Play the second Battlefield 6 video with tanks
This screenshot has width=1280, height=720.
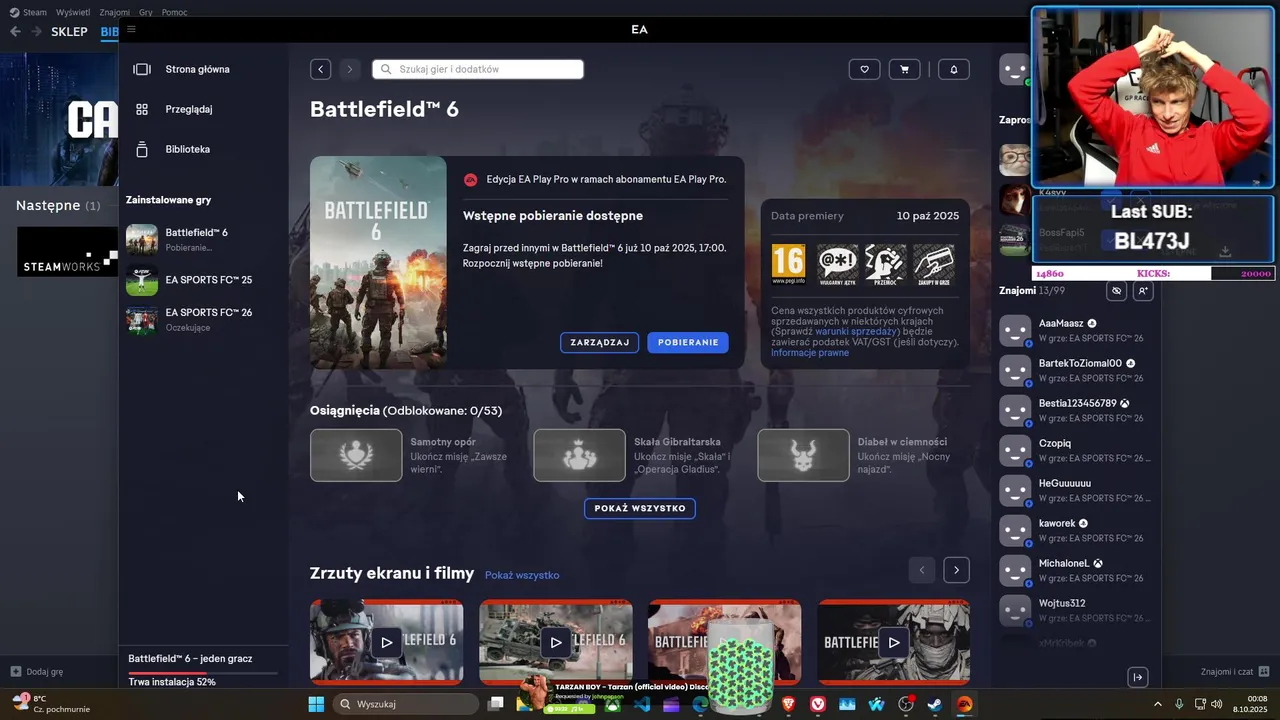pyautogui.click(x=555, y=642)
